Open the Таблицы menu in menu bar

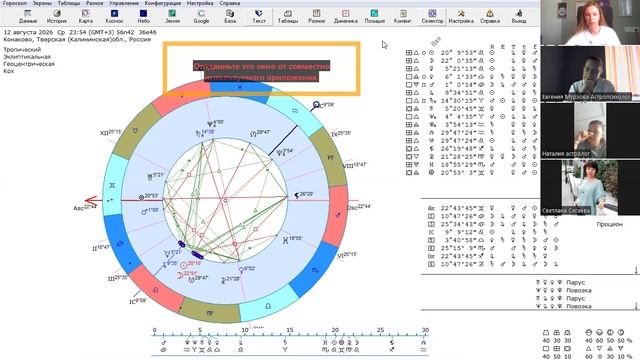(69, 3)
